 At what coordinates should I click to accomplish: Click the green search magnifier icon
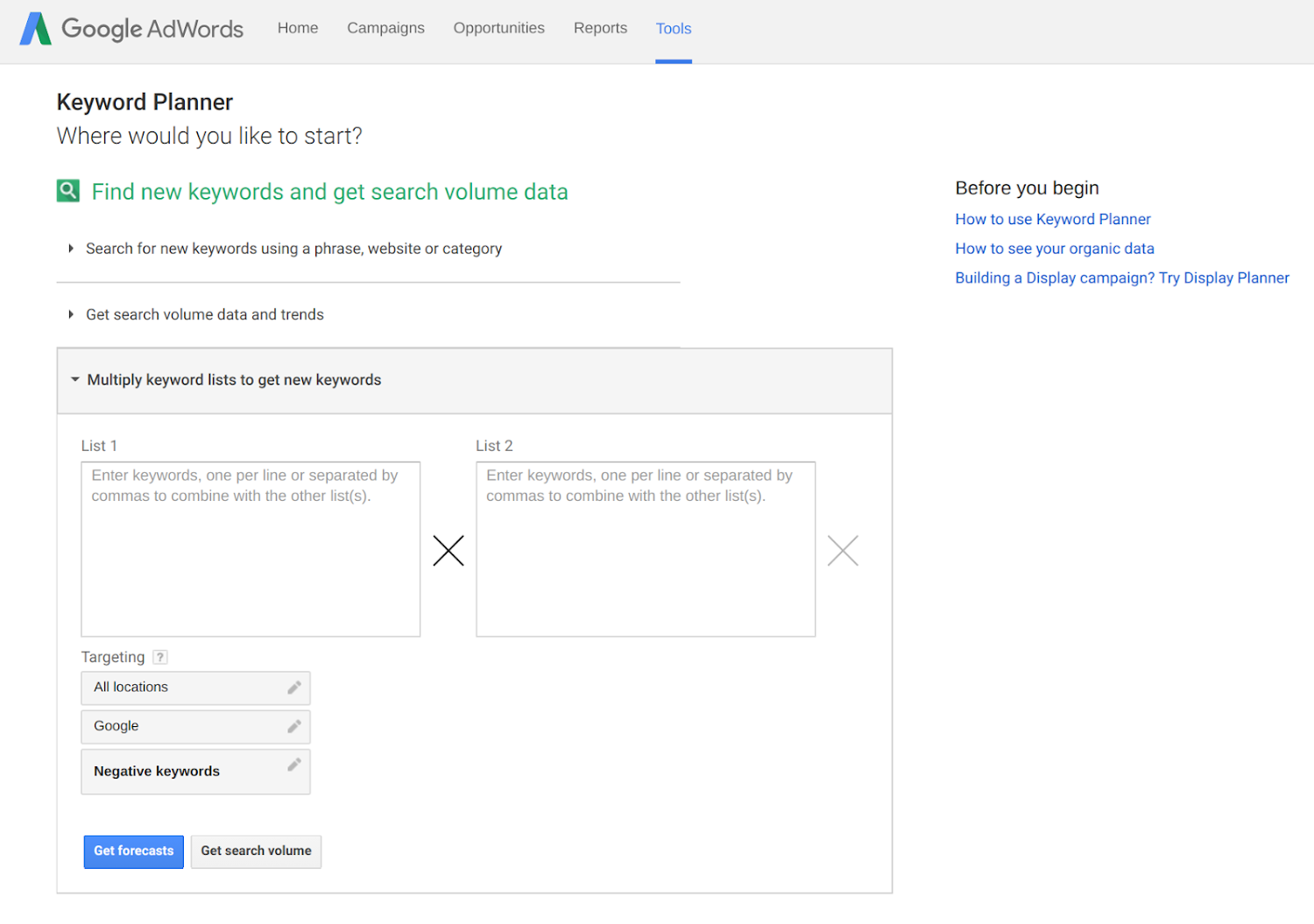click(x=68, y=191)
